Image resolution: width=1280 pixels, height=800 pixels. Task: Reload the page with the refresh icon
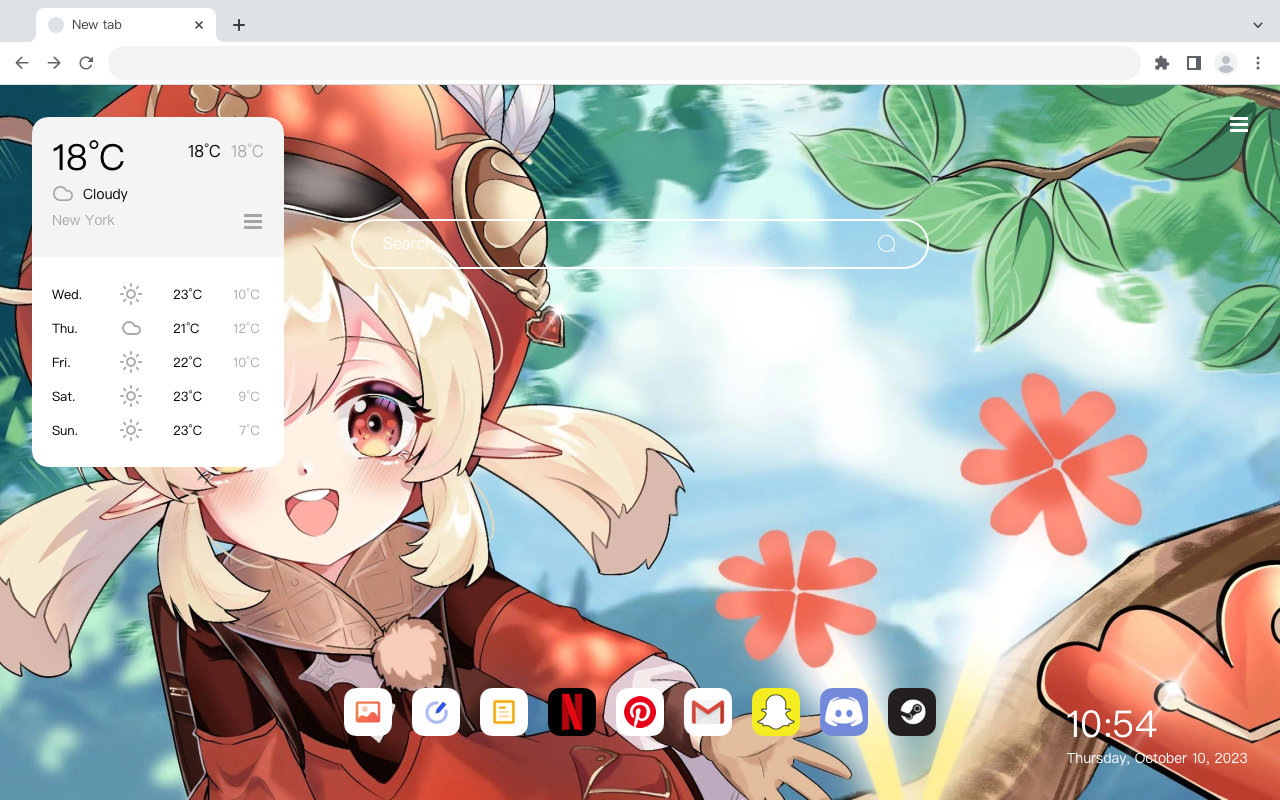[x=86, y=63]
